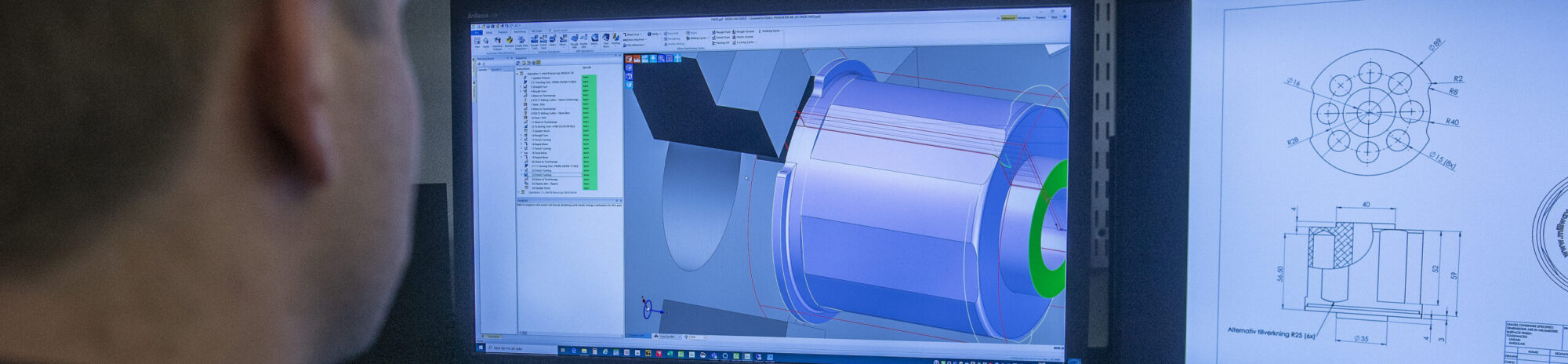Select the '10 Hole / Drill' instruction
This screenshot has height=364, width=1568.
[x=539, y=117]
